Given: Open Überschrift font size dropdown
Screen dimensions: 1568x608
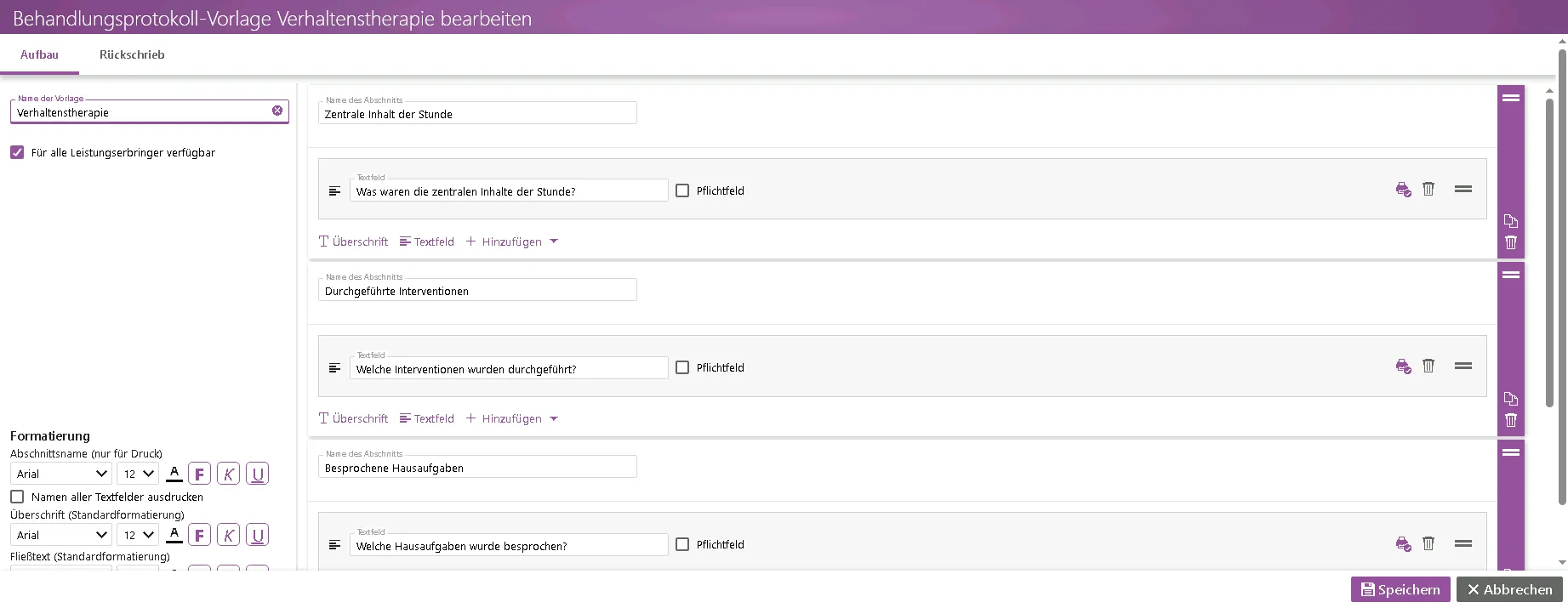Looking at the screenshot, I should point(138,536).
